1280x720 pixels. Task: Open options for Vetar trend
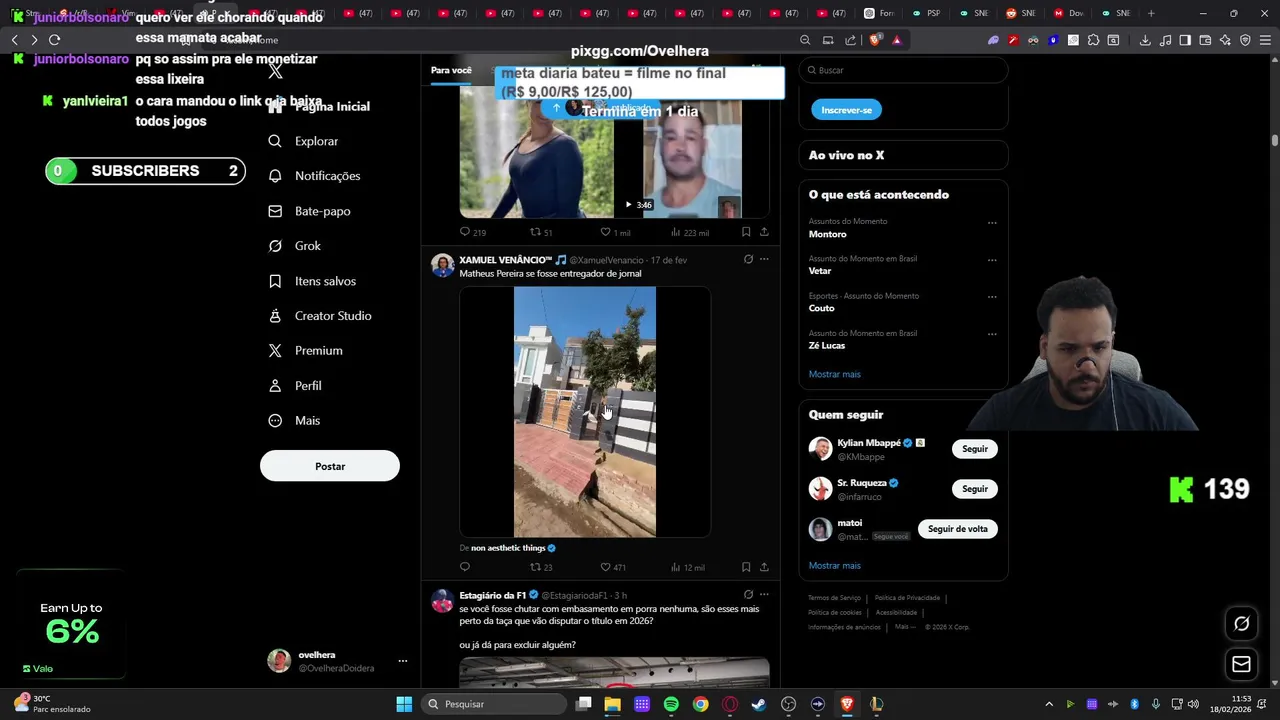(992, 260)
